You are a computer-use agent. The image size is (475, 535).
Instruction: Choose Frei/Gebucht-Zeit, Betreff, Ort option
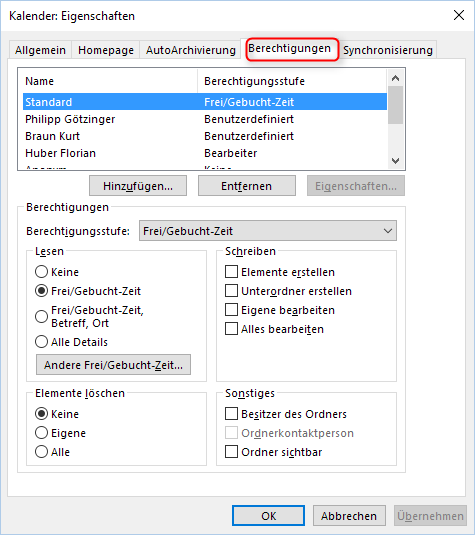click(x=41, y=316)
